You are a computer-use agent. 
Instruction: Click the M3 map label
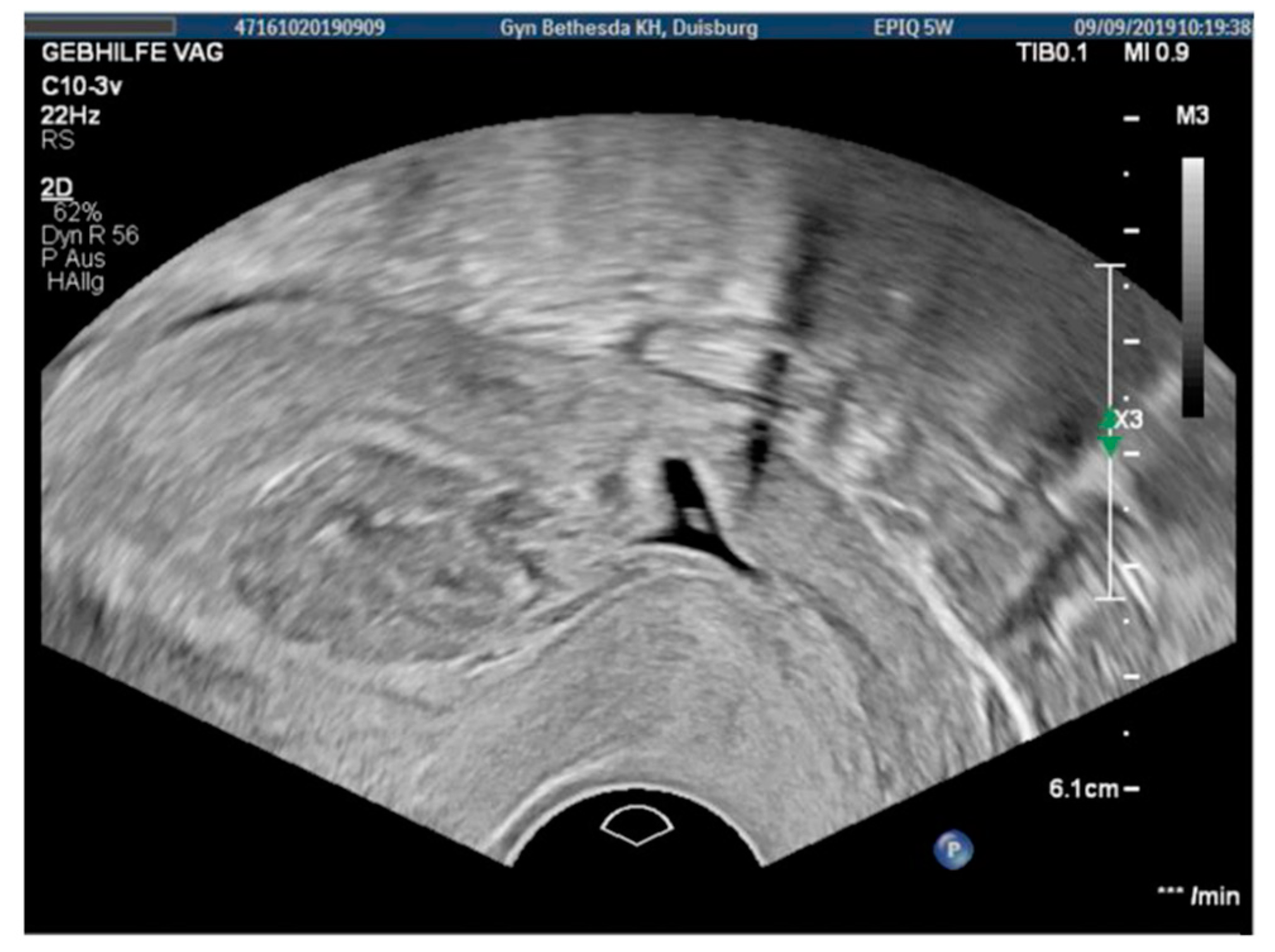1192,116
